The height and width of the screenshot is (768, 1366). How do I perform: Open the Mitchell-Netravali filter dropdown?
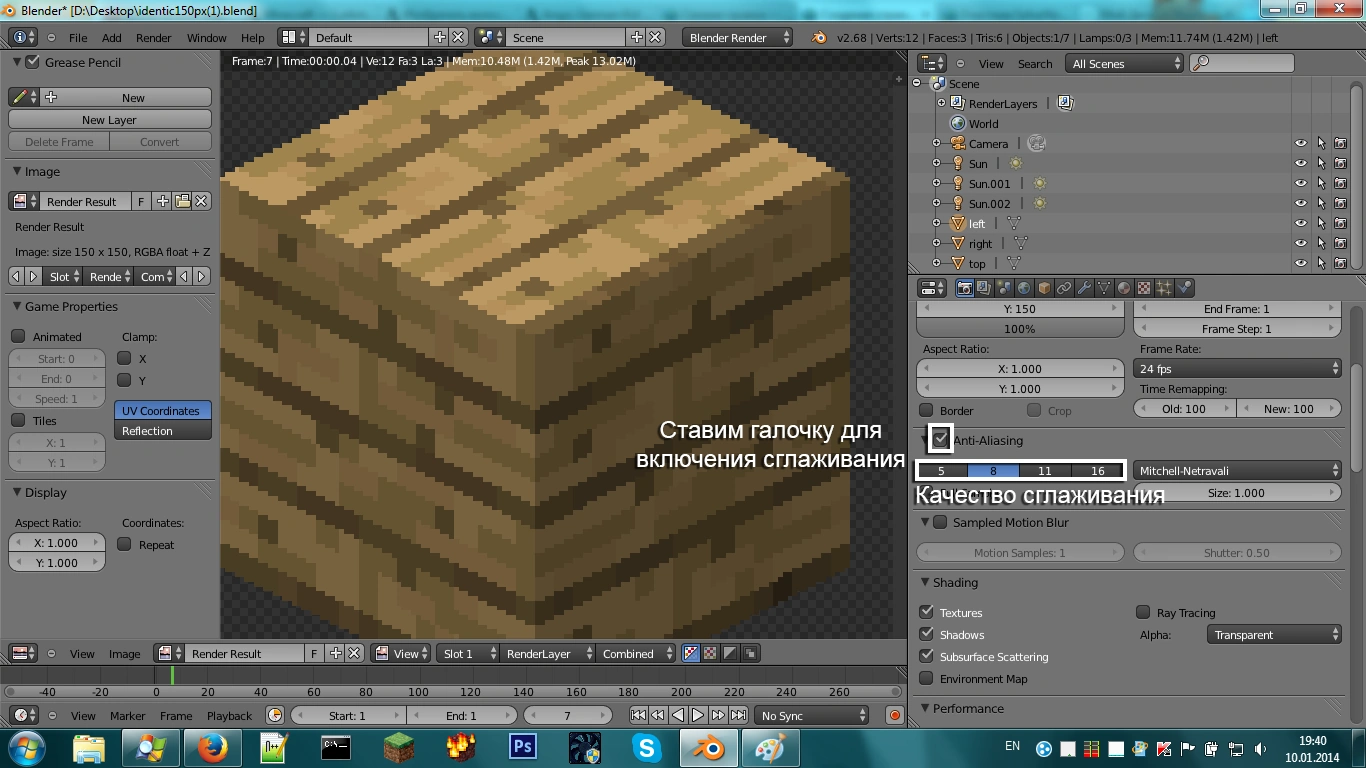(1237, 470)
